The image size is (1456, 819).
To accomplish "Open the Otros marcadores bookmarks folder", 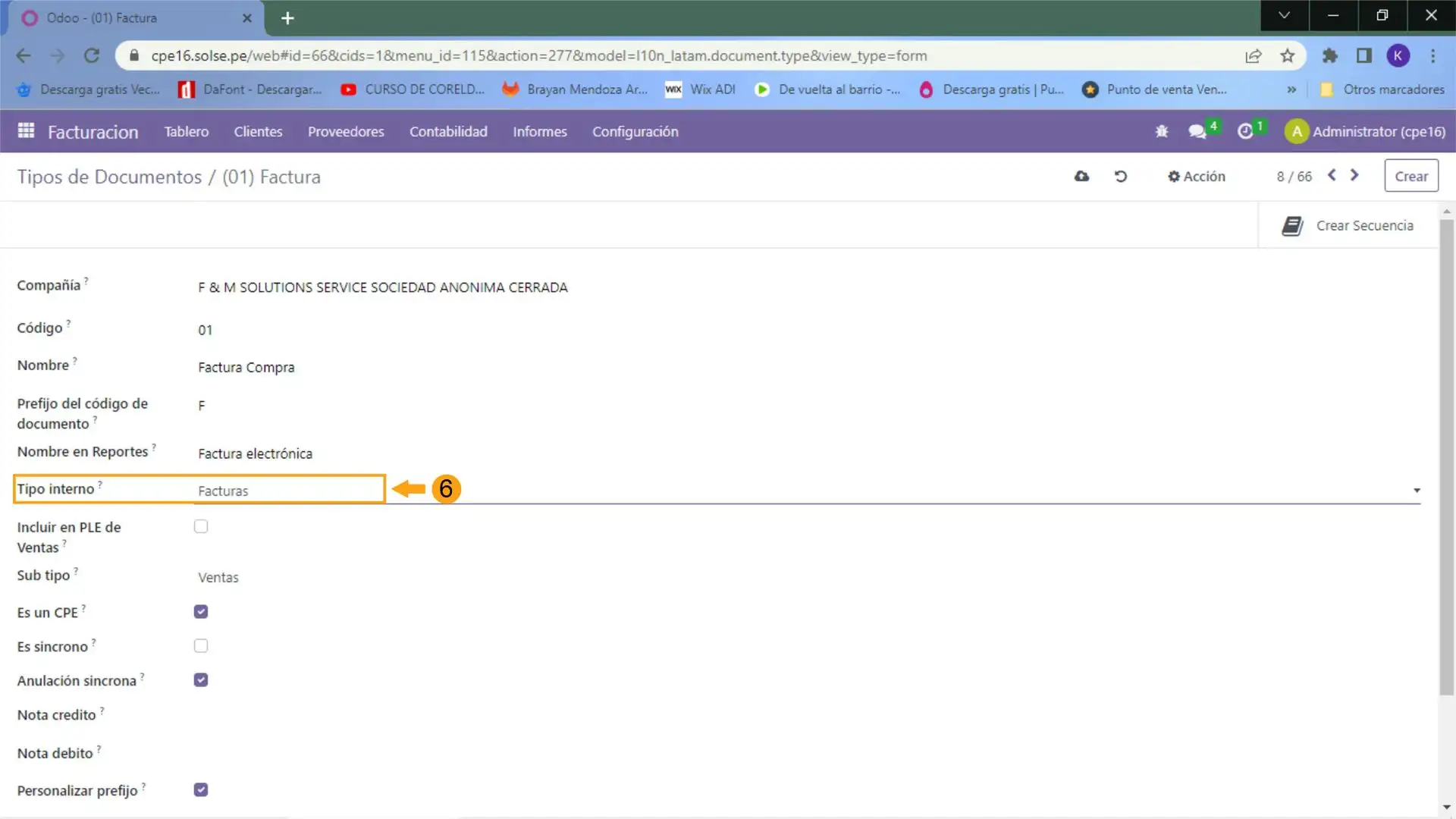I will (x=1382, y=89).
